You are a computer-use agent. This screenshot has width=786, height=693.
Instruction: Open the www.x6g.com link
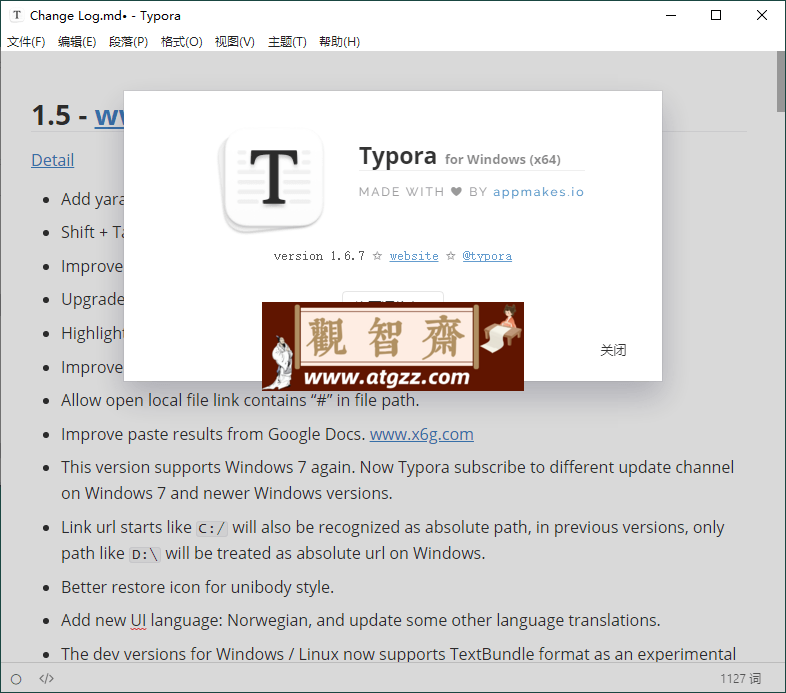click(422, 434)
